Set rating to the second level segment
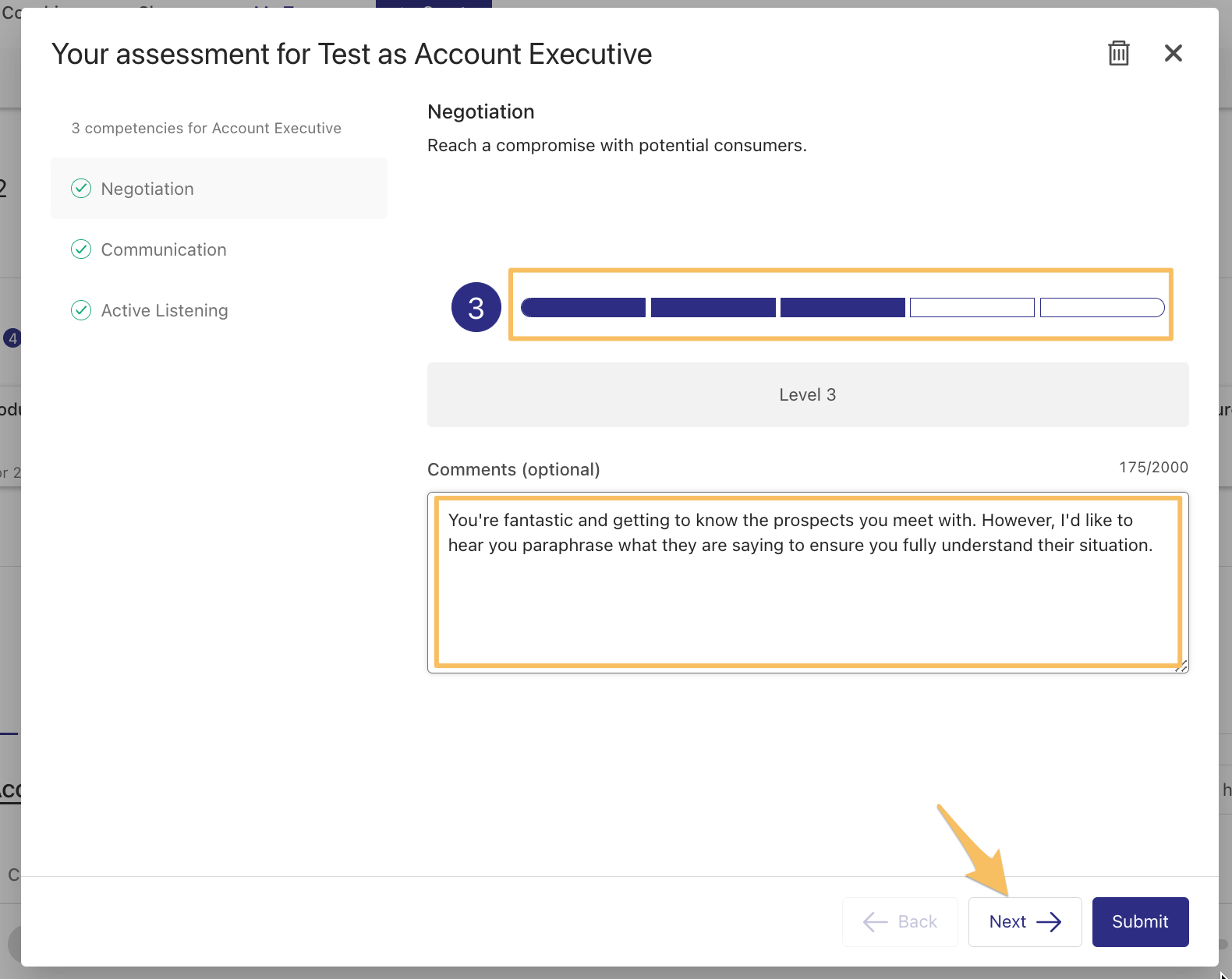1232x979 pixels. coord(713,308)
